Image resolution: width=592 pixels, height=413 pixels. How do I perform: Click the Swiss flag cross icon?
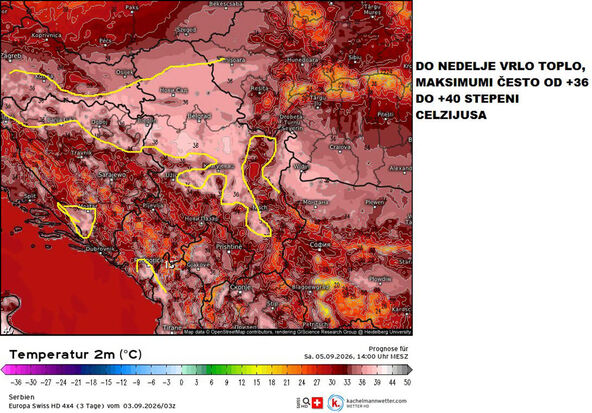point(318,402)
